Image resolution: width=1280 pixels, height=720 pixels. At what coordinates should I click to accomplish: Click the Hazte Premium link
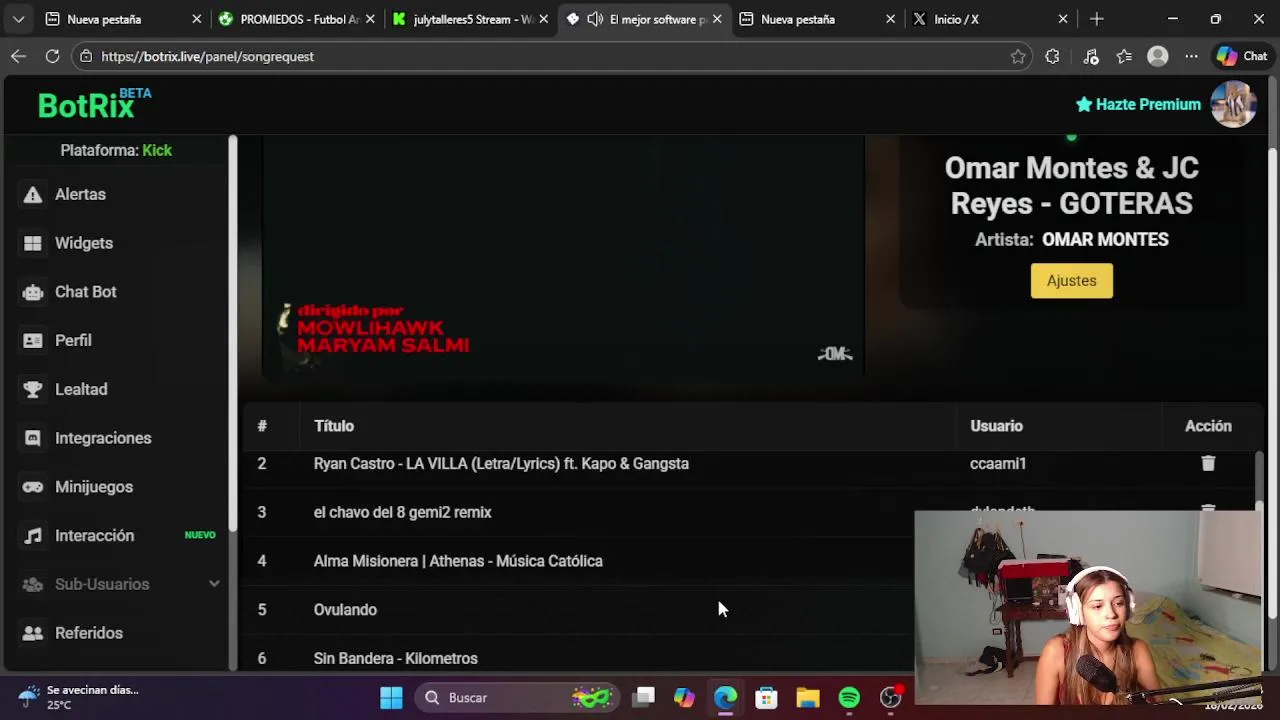(x=1138, y=104)
